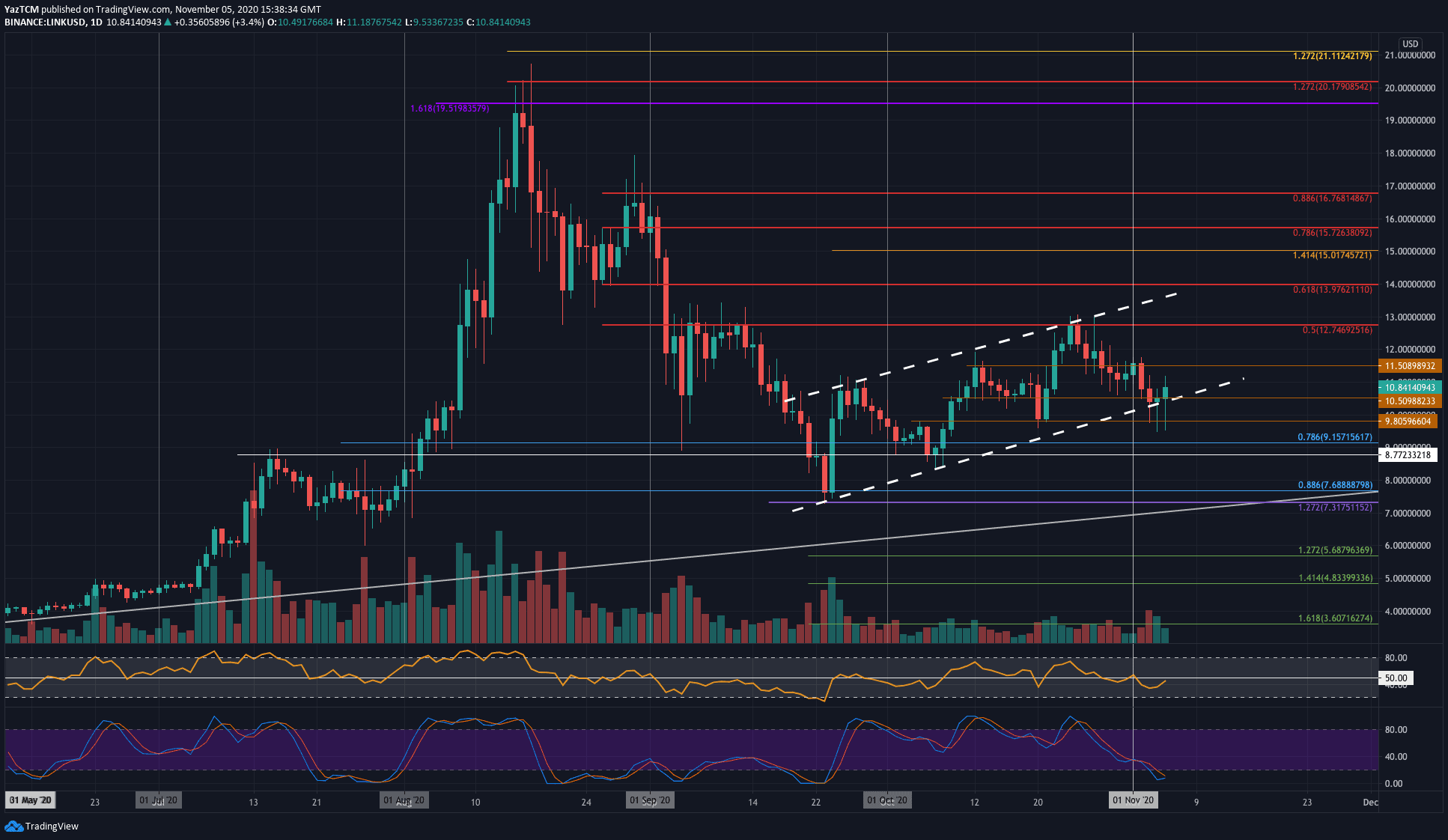The width and height of the screenshot is (1448, 840).
Task: Select the 1.272(5.68796369) green fib label
Action: point(1335,550)
